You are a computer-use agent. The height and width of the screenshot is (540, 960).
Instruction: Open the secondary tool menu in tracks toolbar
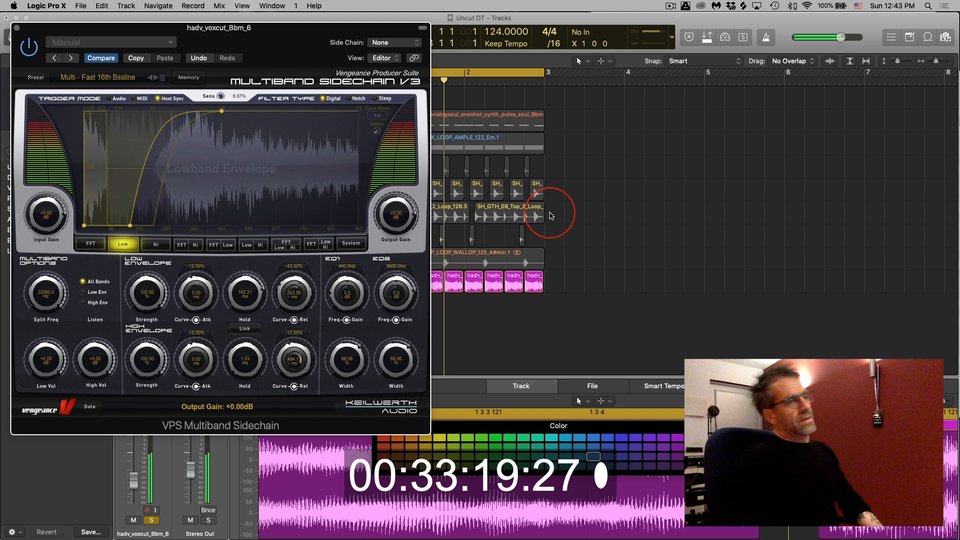pyautogui.click(x=604, y=61)
